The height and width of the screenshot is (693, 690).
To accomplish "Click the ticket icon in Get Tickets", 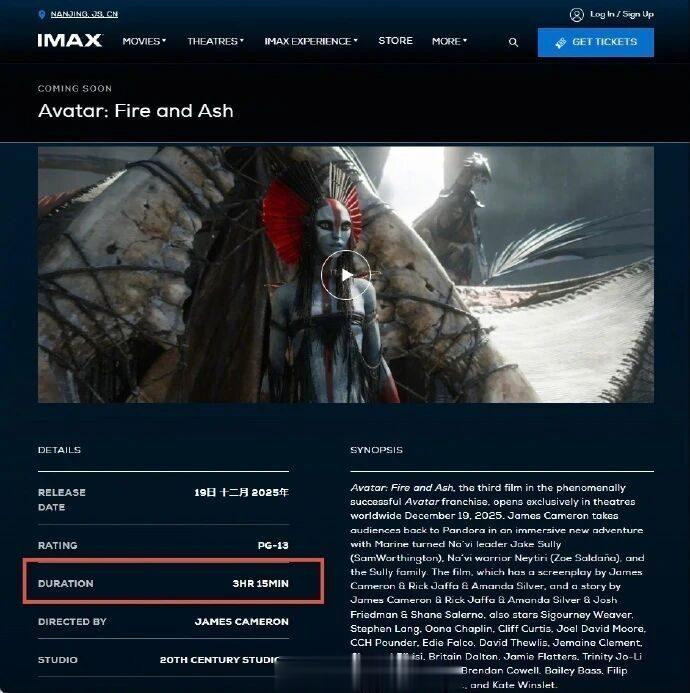I will [x=560, y=42].
